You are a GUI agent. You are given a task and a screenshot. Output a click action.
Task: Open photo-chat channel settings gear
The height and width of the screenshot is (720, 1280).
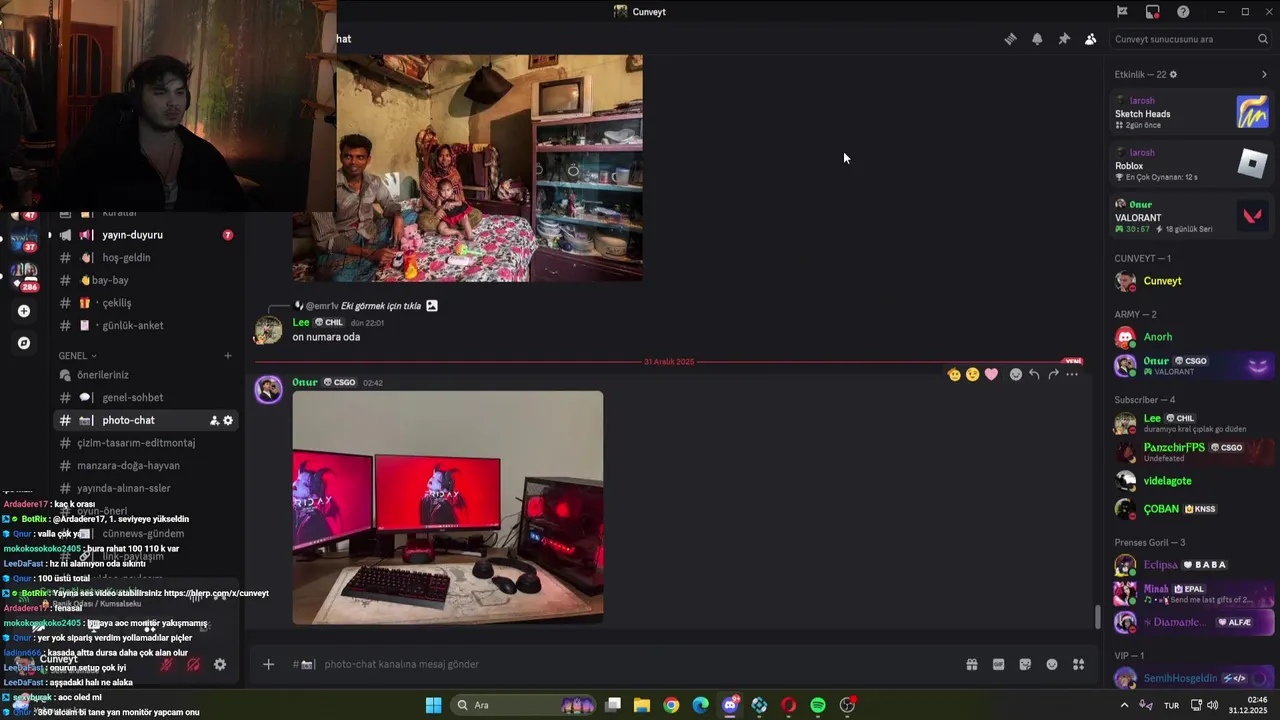228,421
